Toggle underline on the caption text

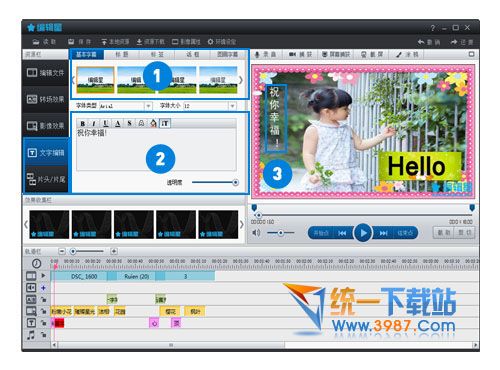(x=106, y=124)
